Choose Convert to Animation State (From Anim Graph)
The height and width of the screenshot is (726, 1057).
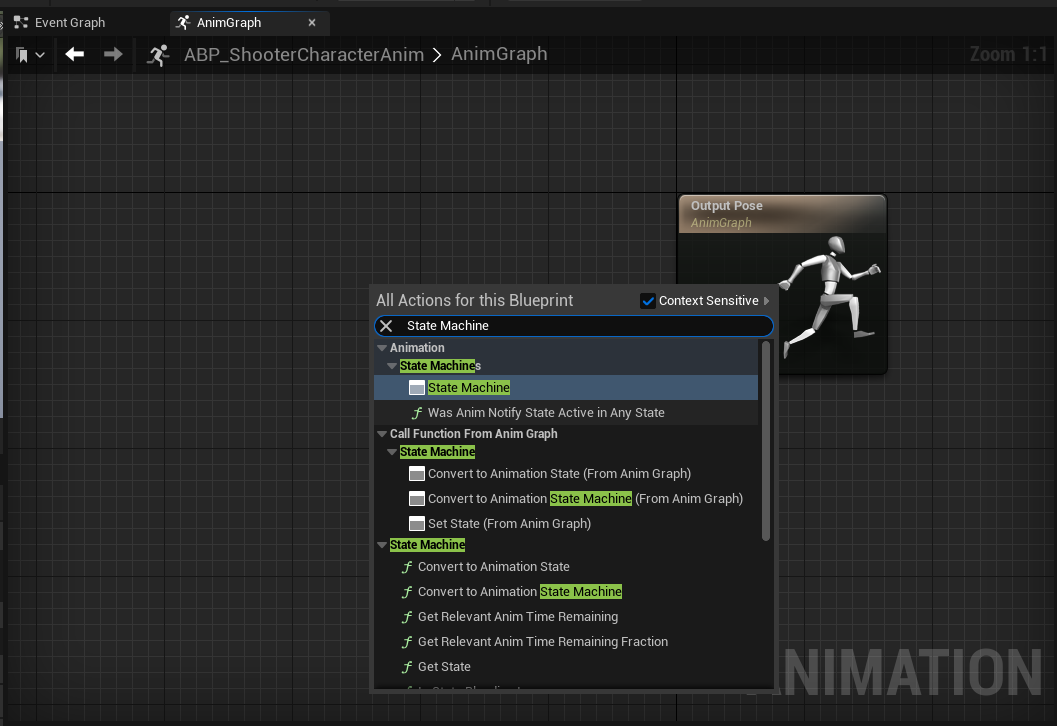[566, 474]
